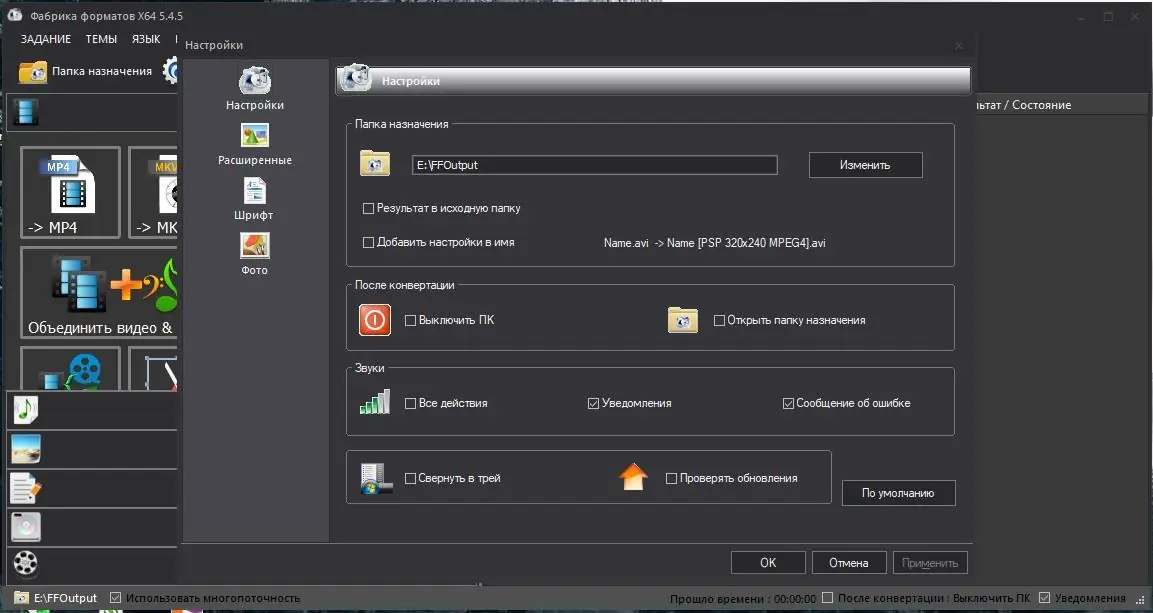The width and height of the screenshot is (1153, 613).
Task: Click the red power shutdown icon
Action: pyautogui.click(x=374, y=320)
